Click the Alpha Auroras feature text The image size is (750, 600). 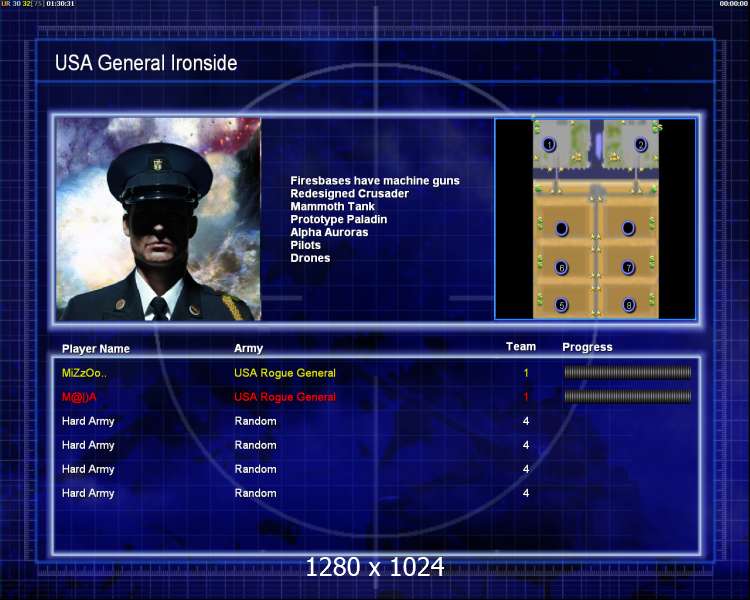(329, 233)
